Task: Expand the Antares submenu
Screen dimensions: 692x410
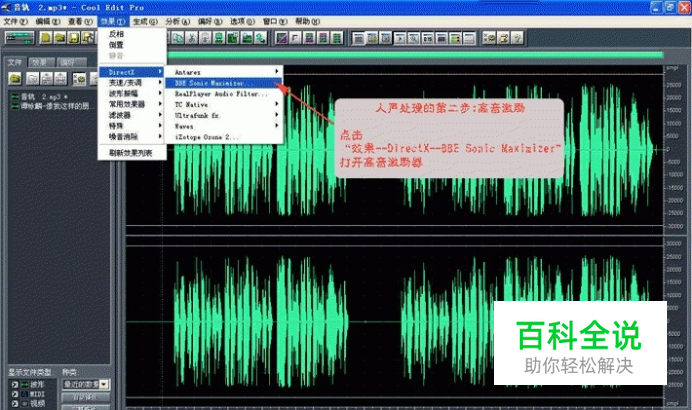Action: (x=224, y=72)
